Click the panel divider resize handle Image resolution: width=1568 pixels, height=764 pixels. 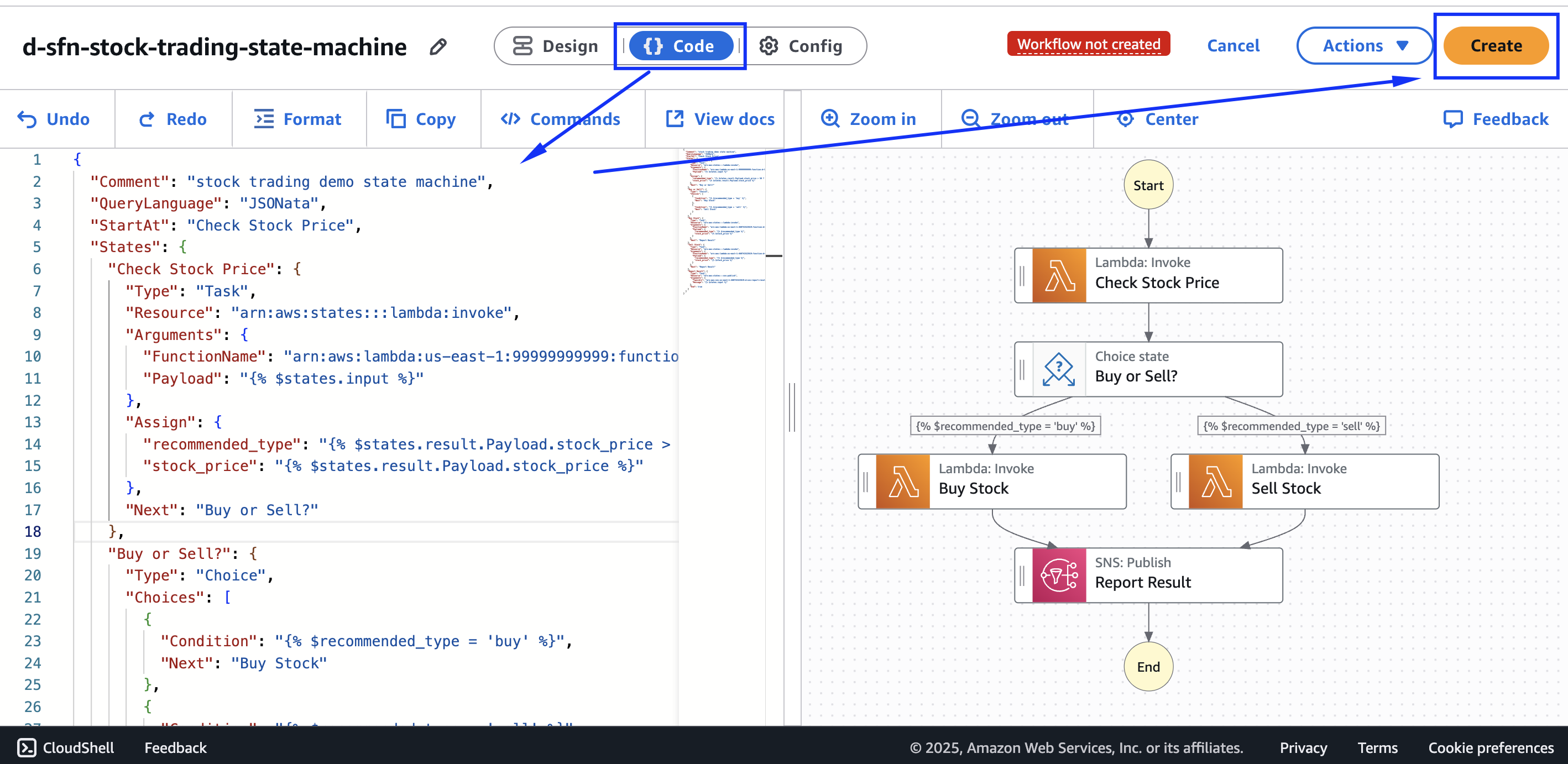click(792, 407)
